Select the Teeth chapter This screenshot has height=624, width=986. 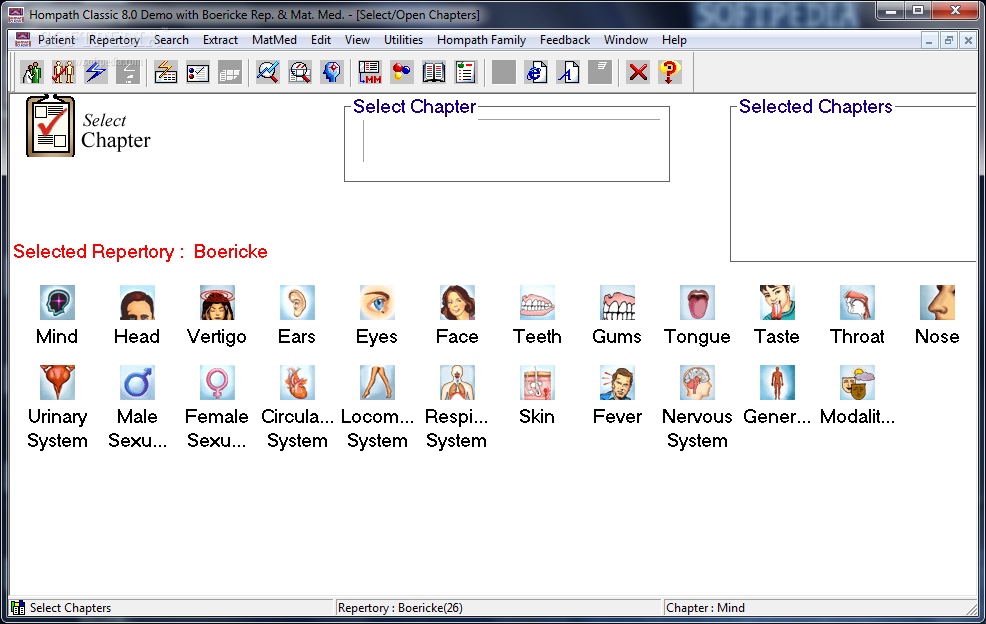(x=537, y=303)
